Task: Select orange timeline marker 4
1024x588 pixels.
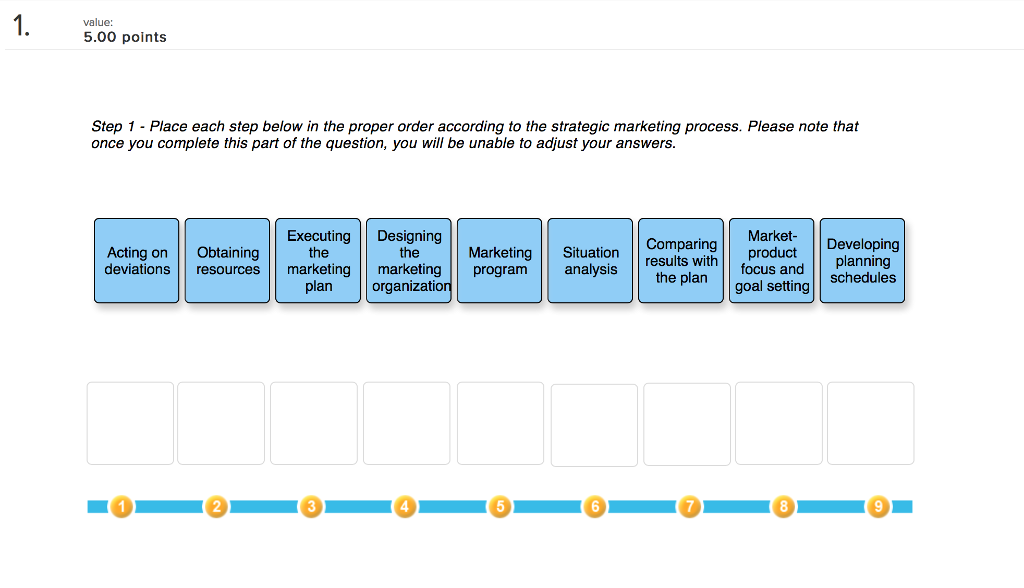Action: coord(405,506)
